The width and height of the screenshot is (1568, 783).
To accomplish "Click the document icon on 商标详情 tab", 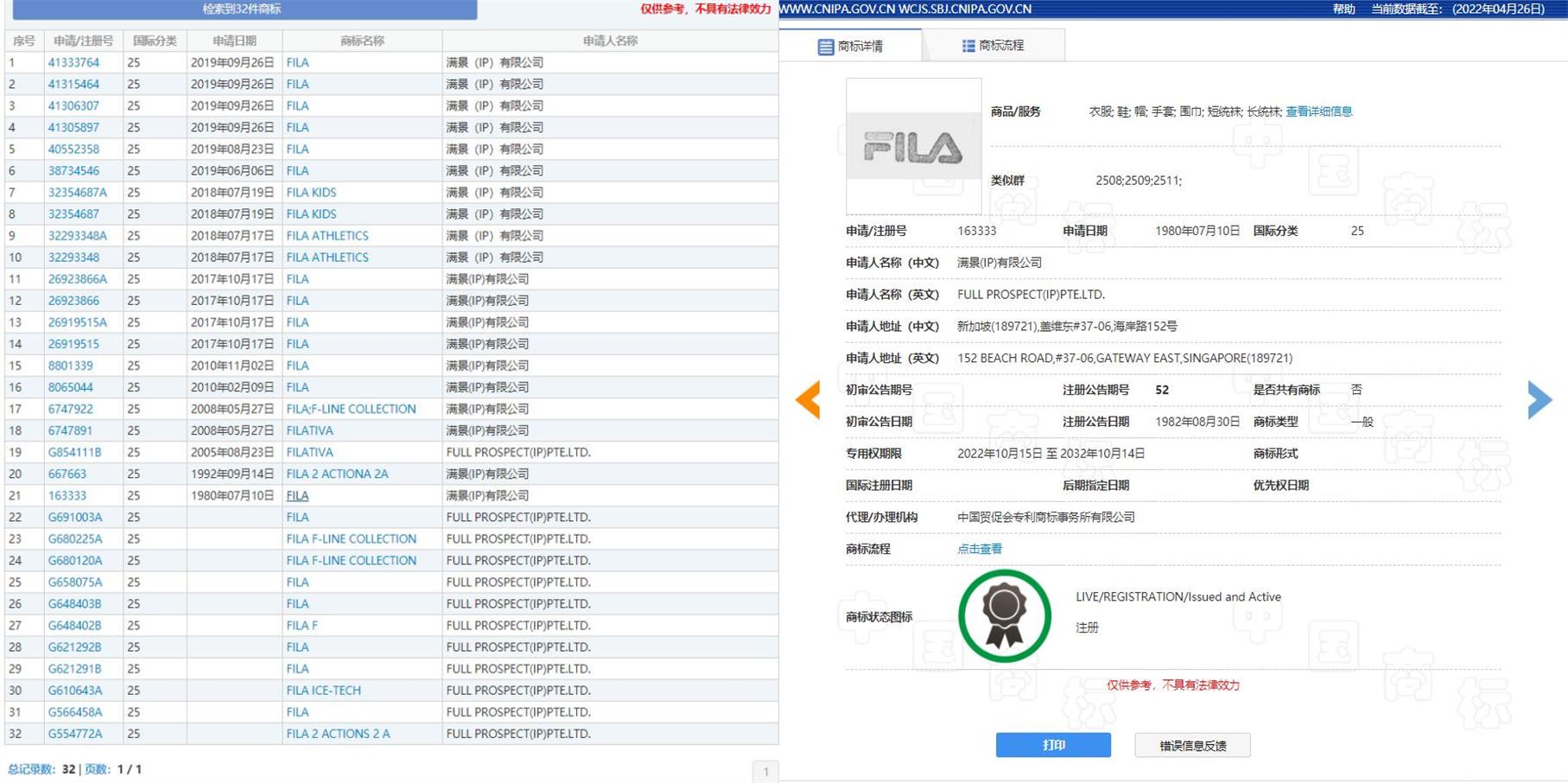I will [825, 46].
